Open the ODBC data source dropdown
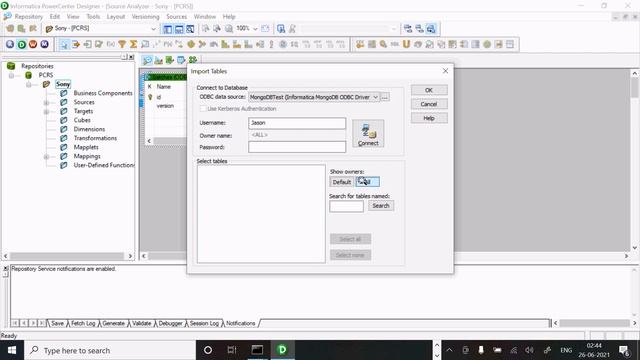This screenshot has width=640, height=360. pyautogui.click(x=375, y=97)
